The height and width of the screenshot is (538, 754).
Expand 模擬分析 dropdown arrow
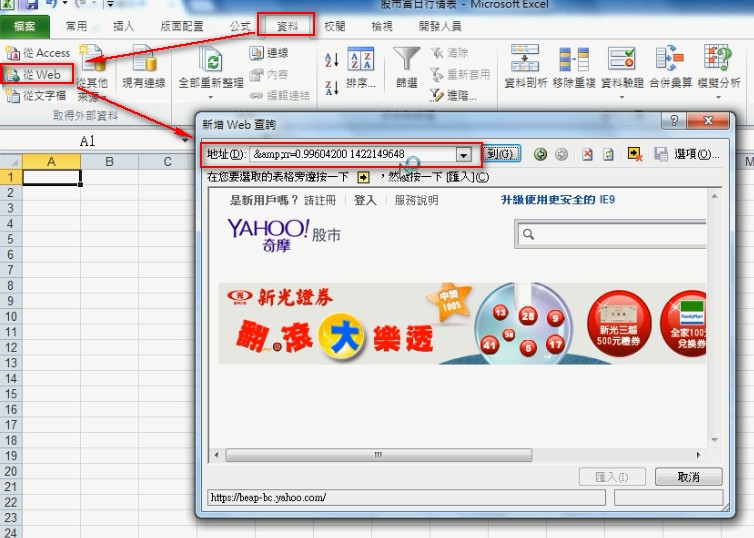click(718, 97)
